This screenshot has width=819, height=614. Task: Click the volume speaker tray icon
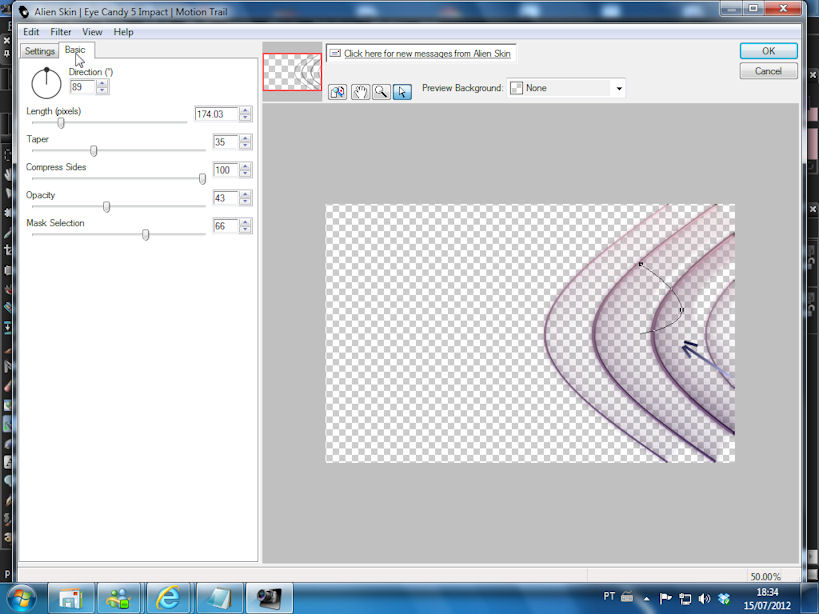[704, 599]
